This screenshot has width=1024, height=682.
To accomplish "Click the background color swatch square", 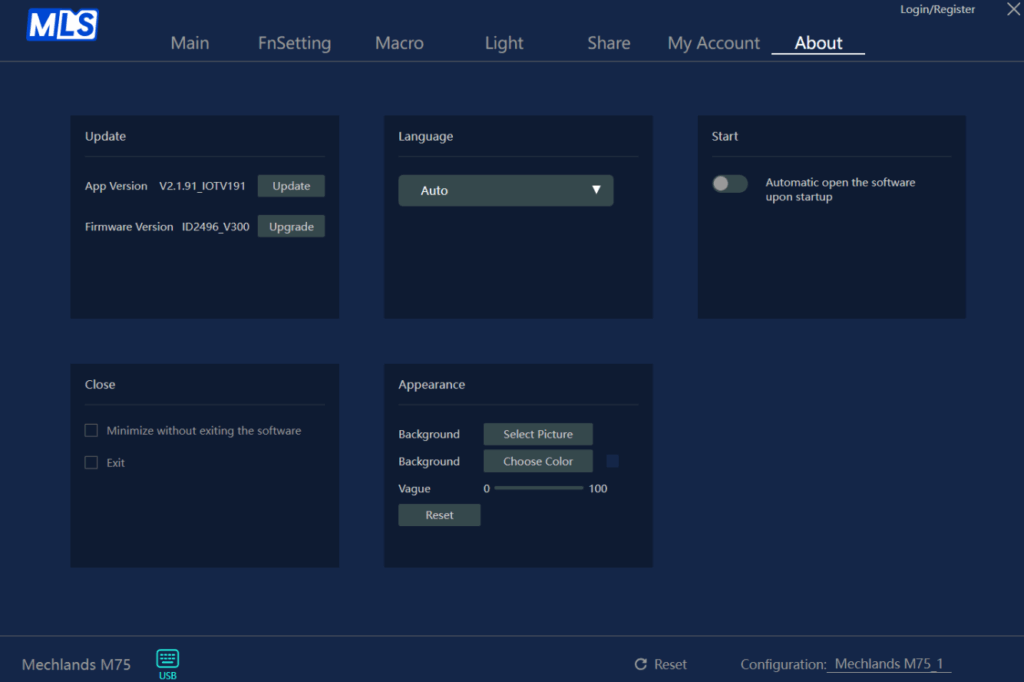I will point(613,461).
